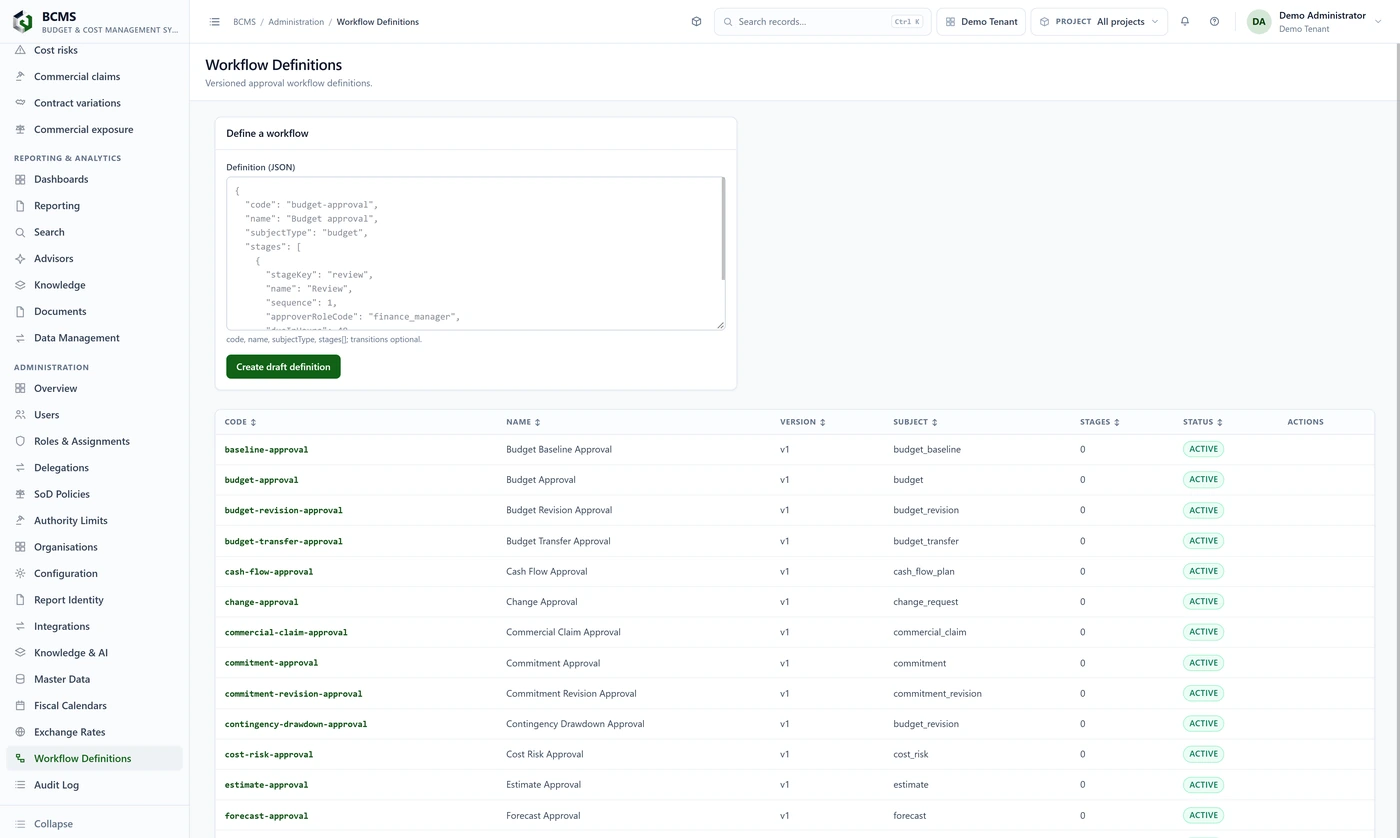Sort the table by the Code column
1400x838 pixels.
[x=241, y=422]
